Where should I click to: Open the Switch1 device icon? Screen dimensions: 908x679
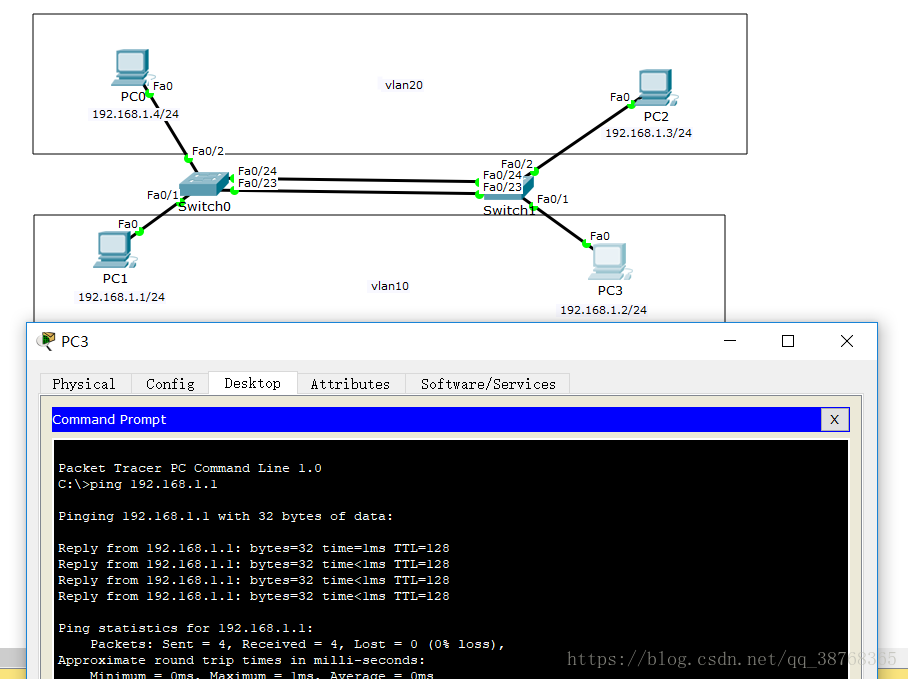508,188
